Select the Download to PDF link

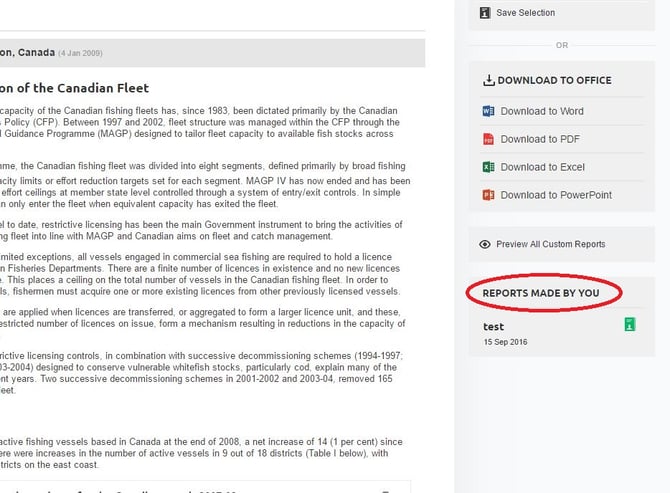click(539, 139)
